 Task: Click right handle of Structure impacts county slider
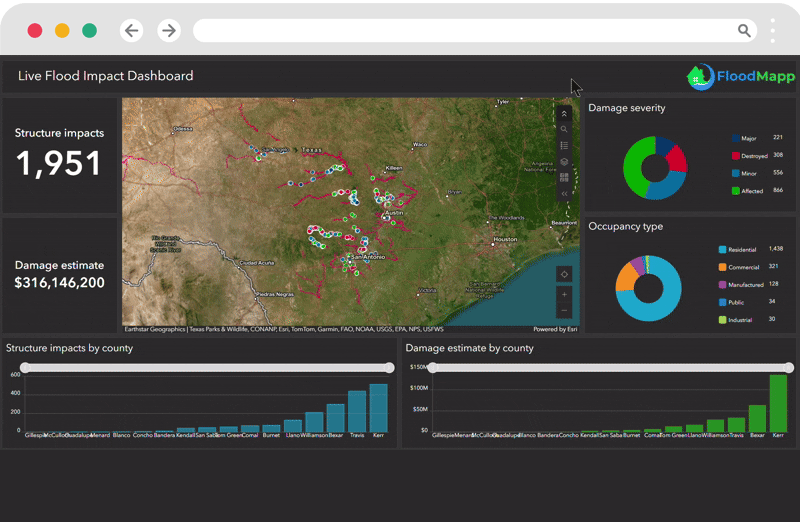pyautogui.click(x=389, y=367)
